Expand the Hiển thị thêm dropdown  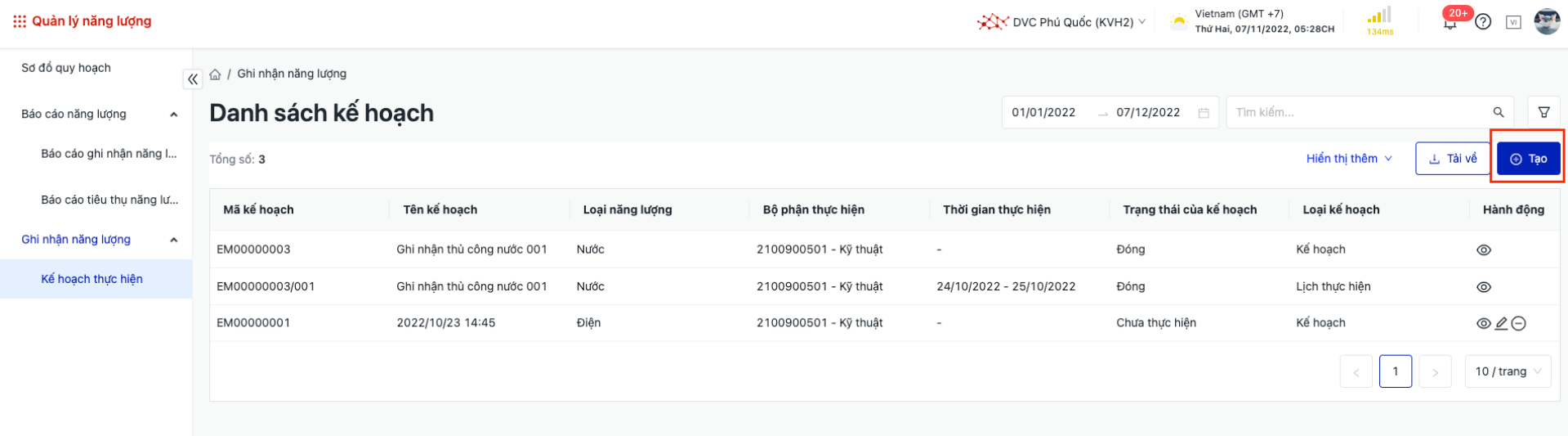point(1348,159)
